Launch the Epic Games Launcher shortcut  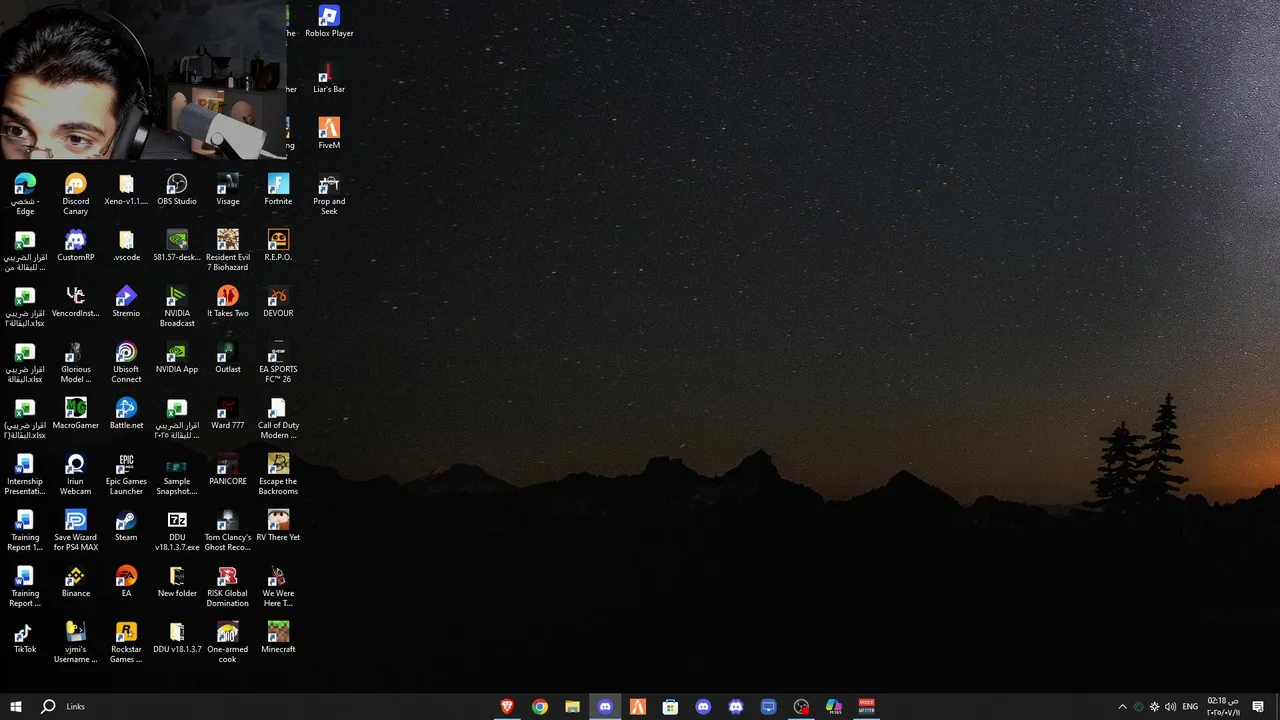pos(126,475)
